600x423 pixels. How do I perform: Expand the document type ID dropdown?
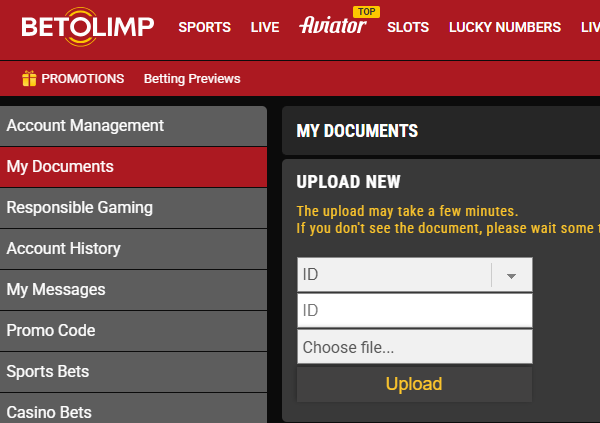(415, 274)
